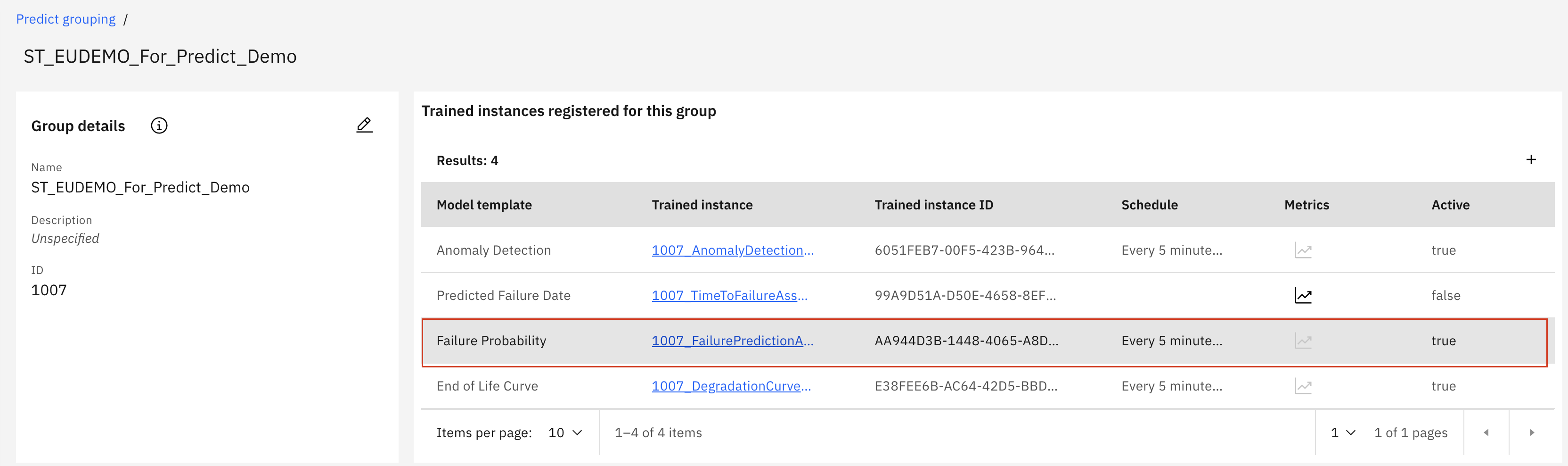Open the 1007_DegradationCurve trained instance link

pyautogui.click(x=731, y=386)
